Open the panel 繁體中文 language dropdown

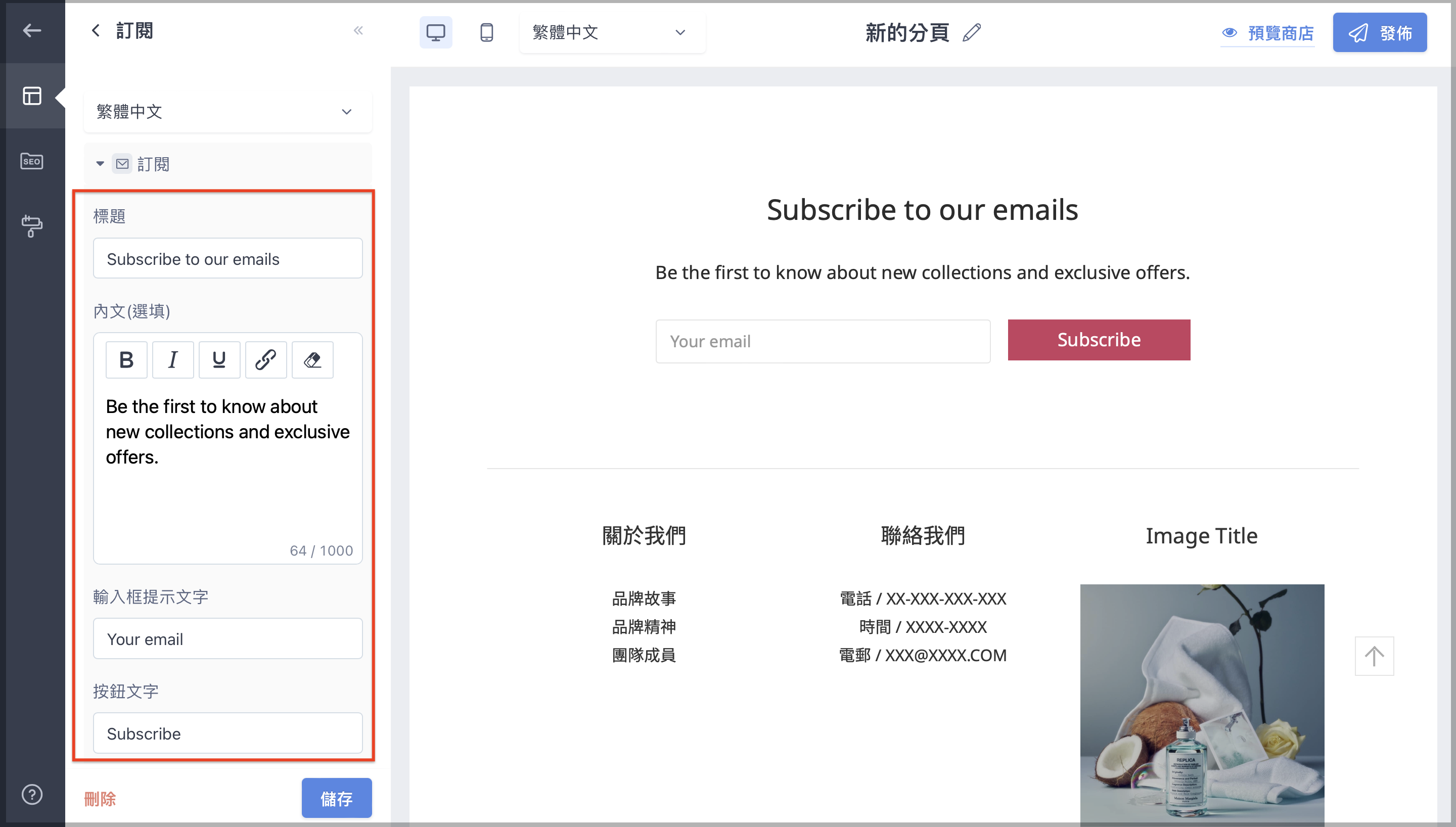coord(227,111)
